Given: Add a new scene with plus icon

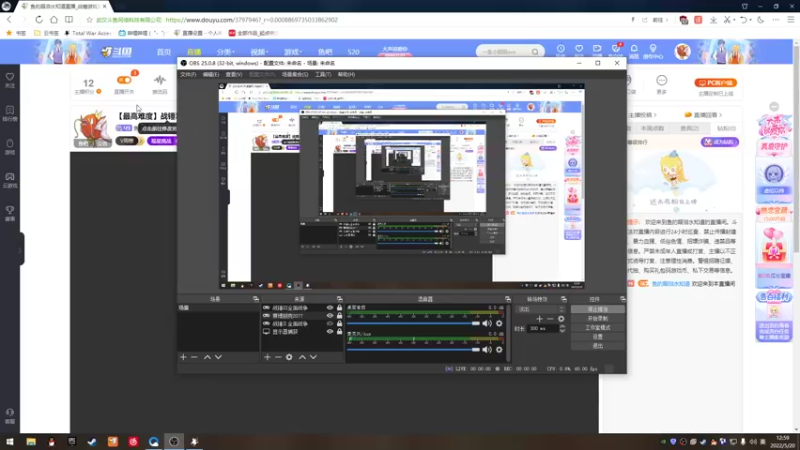Looking at the screenshot, I should (183, 357).
